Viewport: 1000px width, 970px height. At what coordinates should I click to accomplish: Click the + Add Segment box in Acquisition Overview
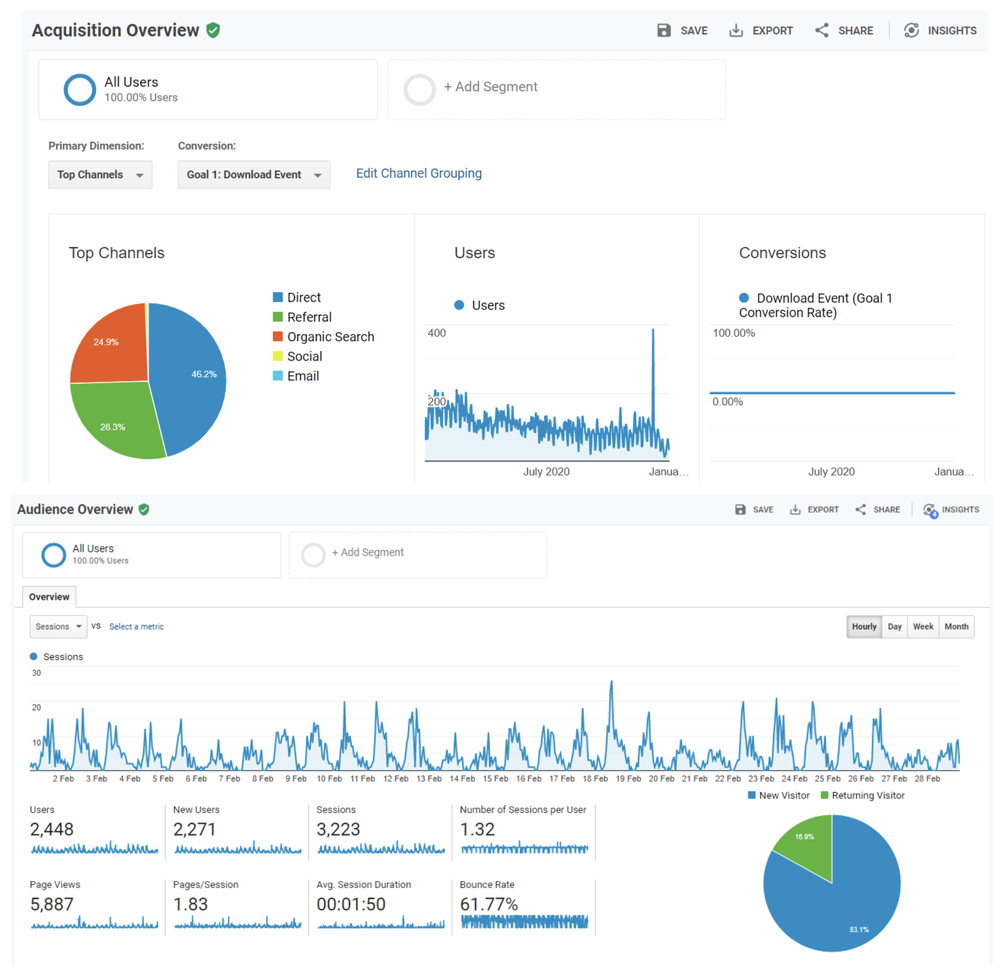click(556, 89)
